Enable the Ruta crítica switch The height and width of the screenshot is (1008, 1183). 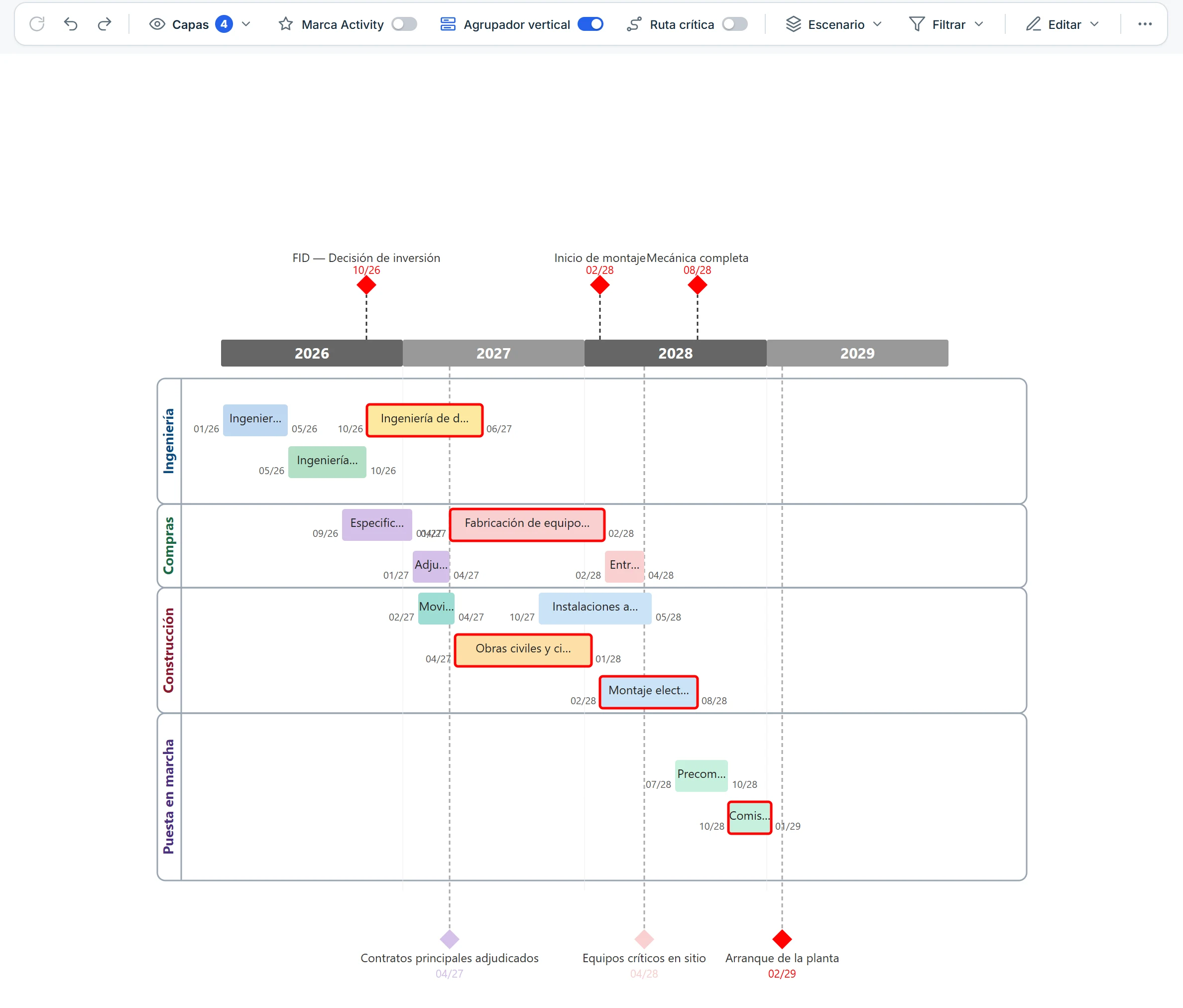click(735, 24)
